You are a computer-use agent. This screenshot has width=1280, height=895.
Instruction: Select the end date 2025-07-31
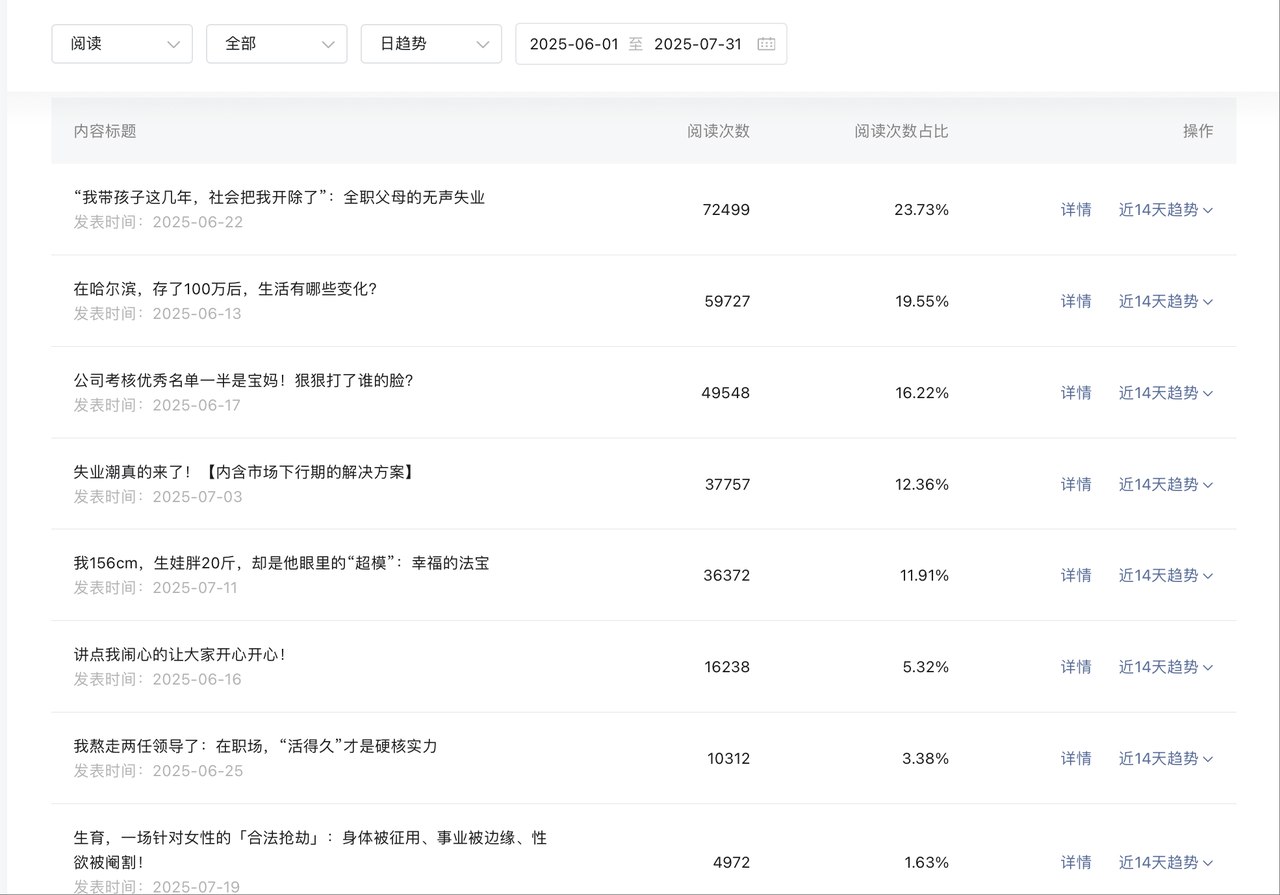tap(698, 44)
